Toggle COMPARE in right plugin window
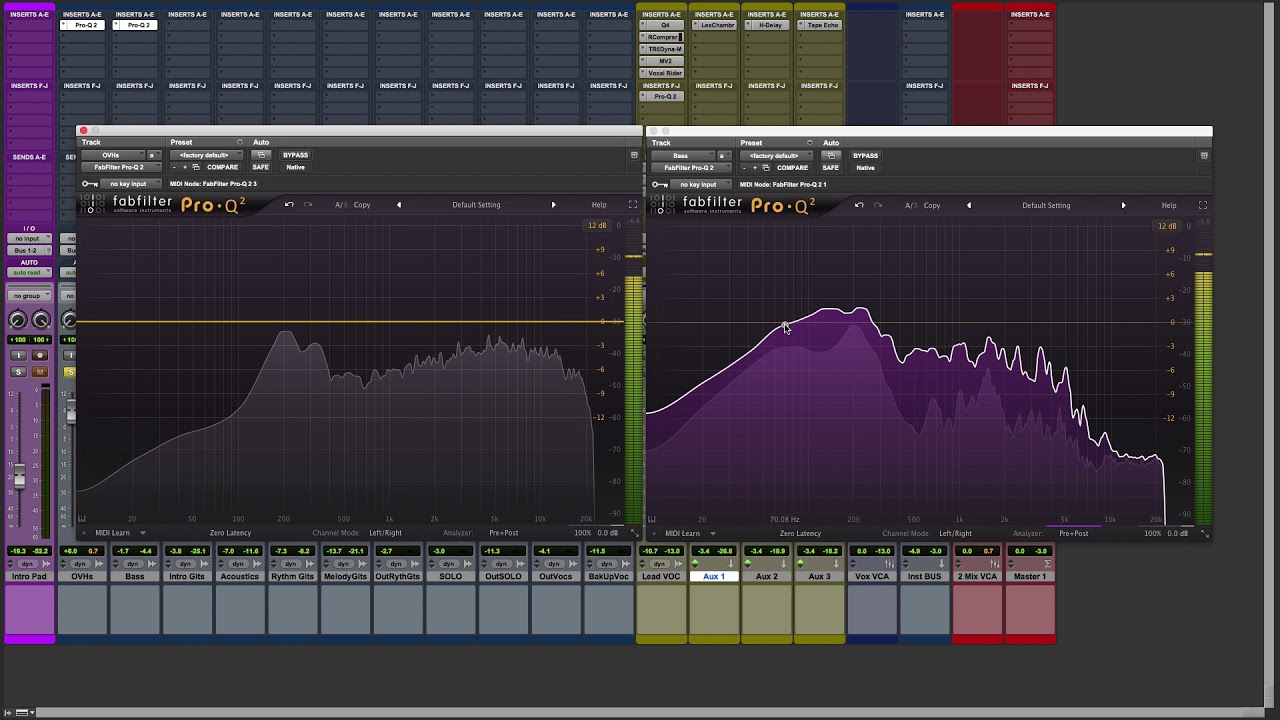Image resolution: width=1280 pixels, height=720 pixels. [792, 167]
